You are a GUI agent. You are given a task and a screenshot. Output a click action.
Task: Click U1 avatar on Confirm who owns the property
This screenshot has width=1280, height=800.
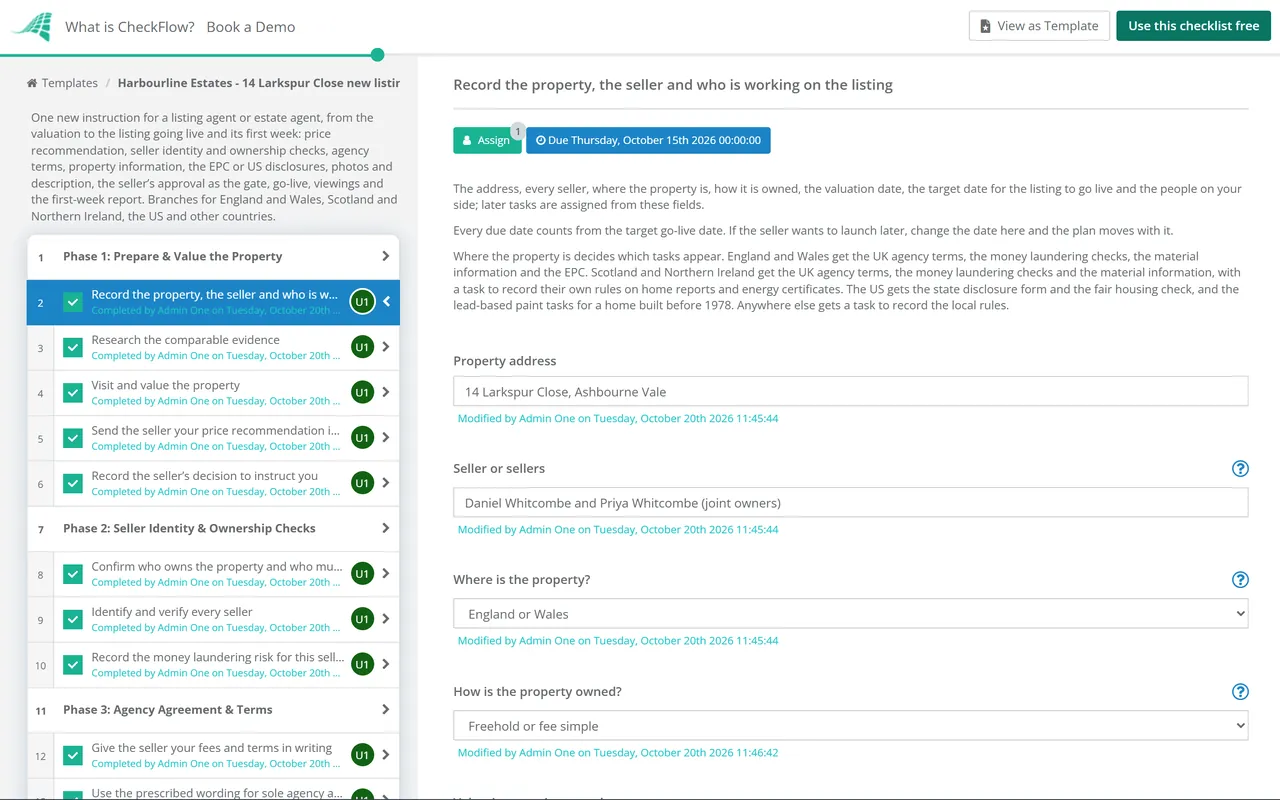point(362,574)
